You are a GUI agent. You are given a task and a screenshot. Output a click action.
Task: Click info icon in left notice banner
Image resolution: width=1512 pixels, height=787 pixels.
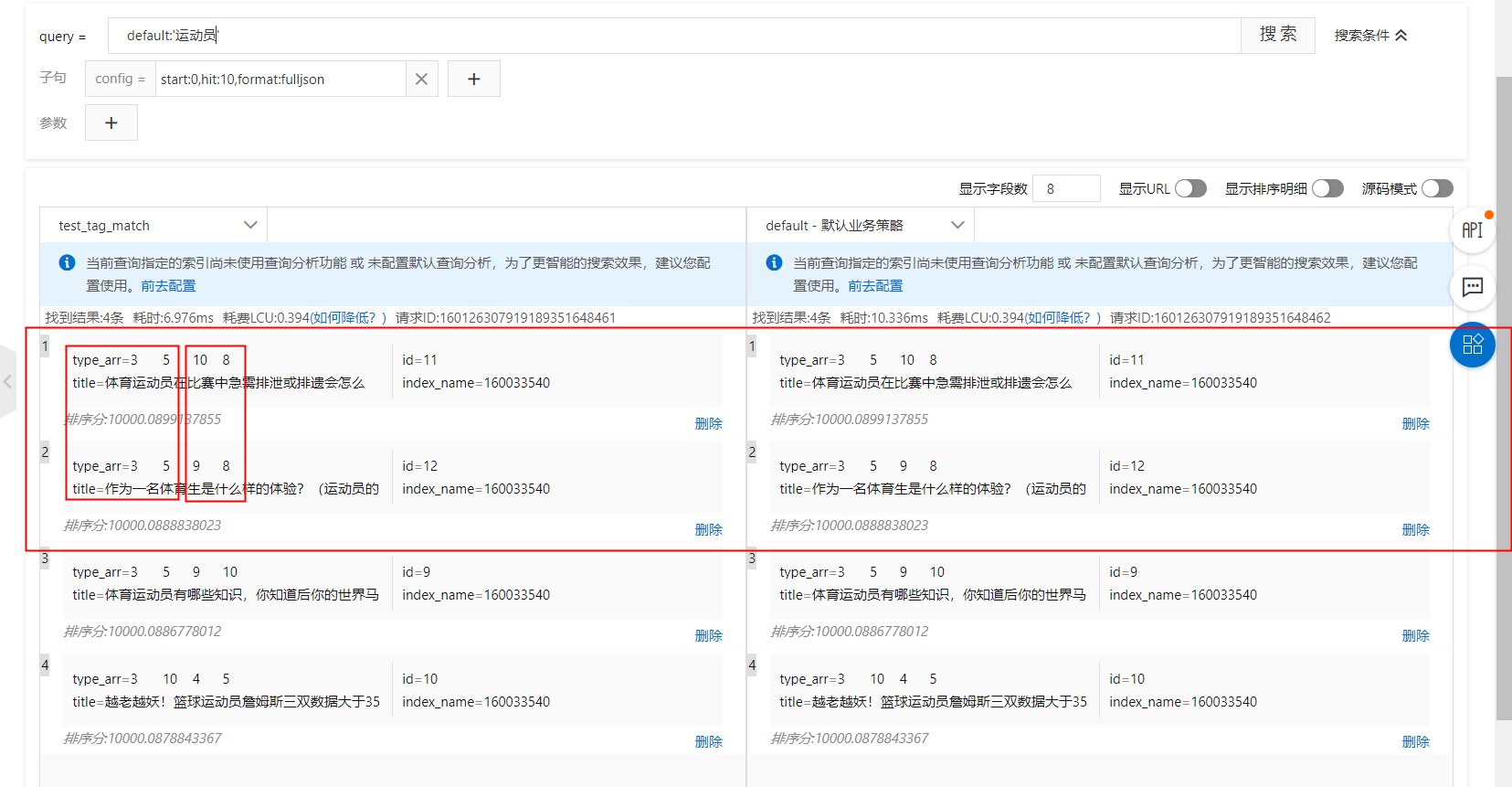[67, 263]
